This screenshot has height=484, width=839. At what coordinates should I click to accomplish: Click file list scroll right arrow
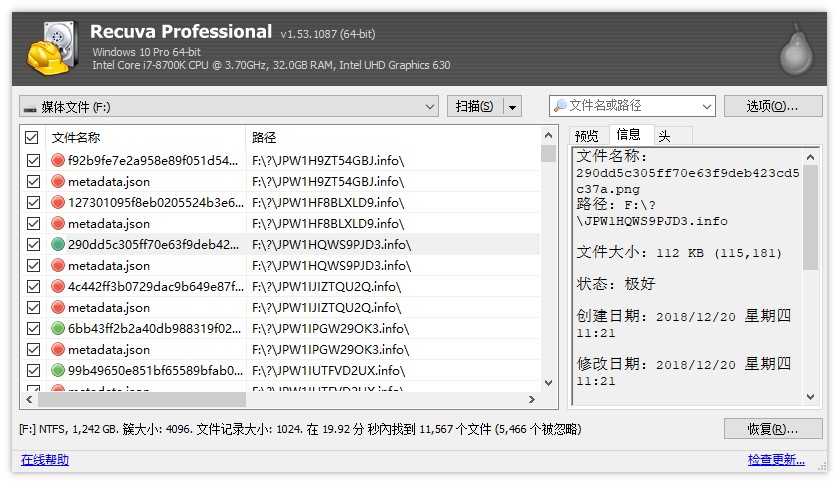click(x=531, y=399)
